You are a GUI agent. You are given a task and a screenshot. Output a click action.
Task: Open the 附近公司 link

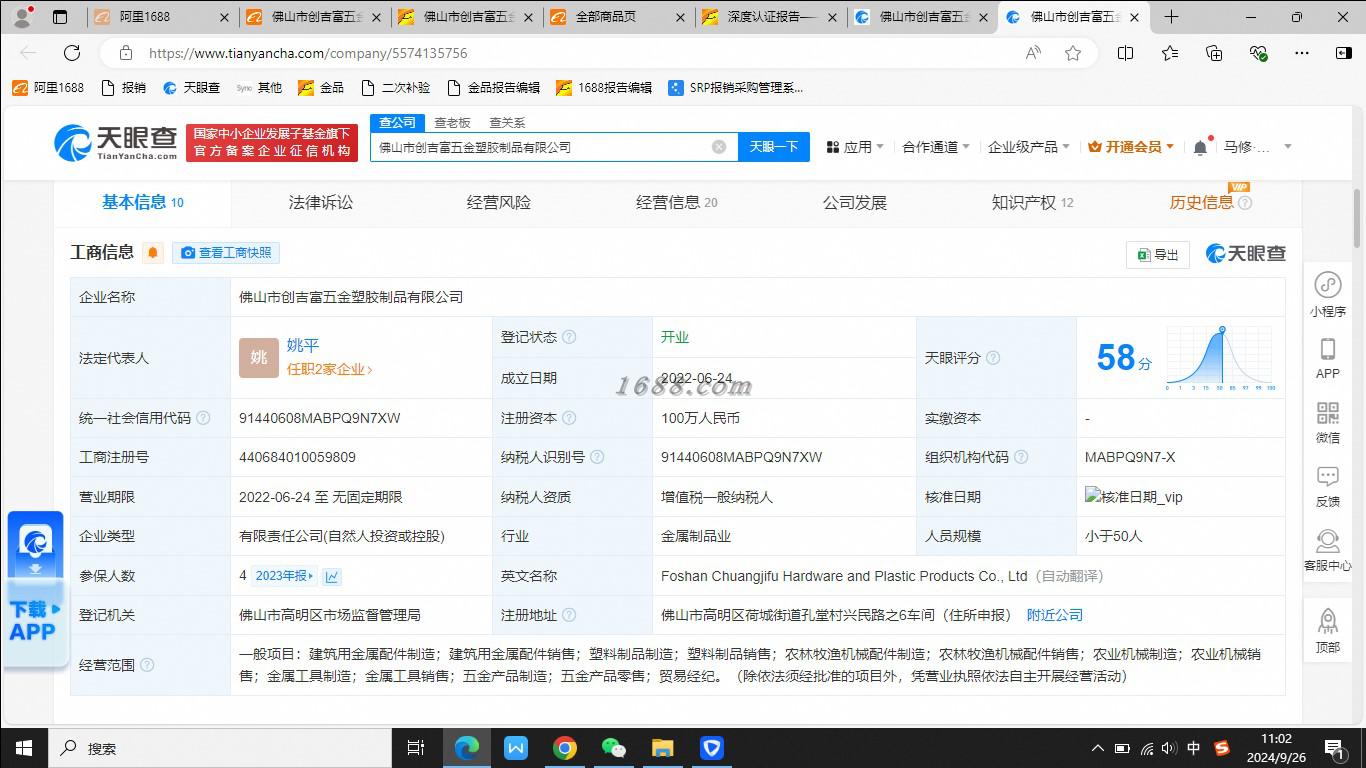1055,615
